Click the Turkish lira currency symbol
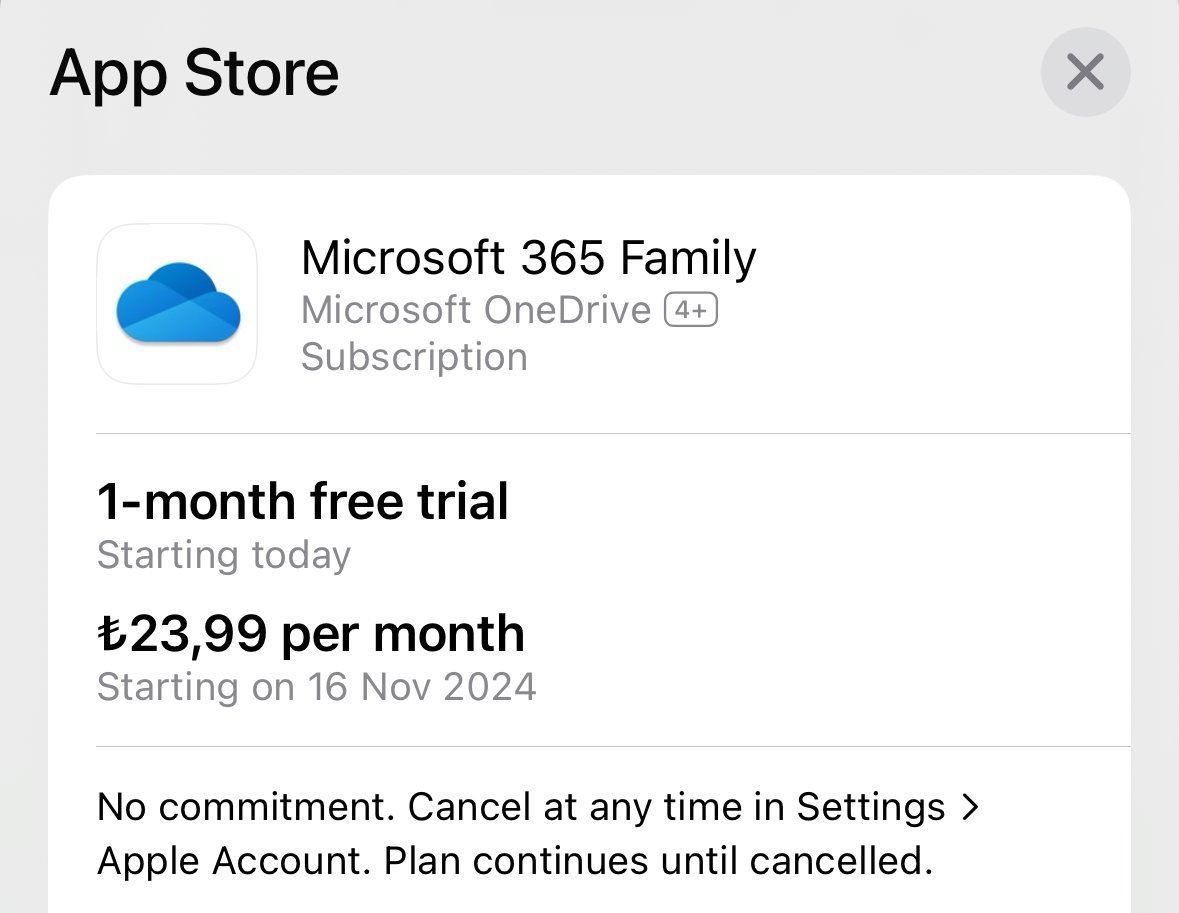This screenshot has height=913, width=1179. pos(112,633)
